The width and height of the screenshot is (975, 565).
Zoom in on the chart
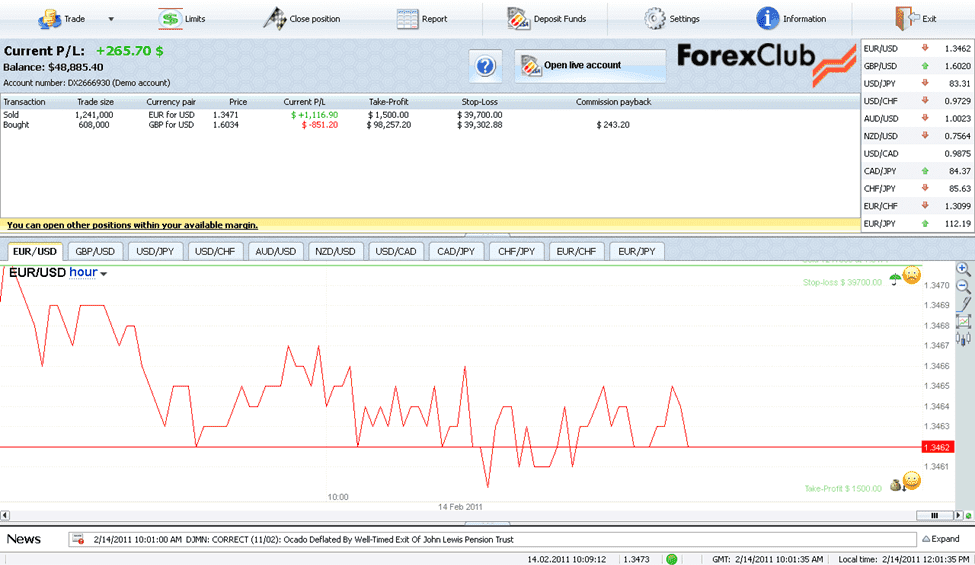[963, 269]
